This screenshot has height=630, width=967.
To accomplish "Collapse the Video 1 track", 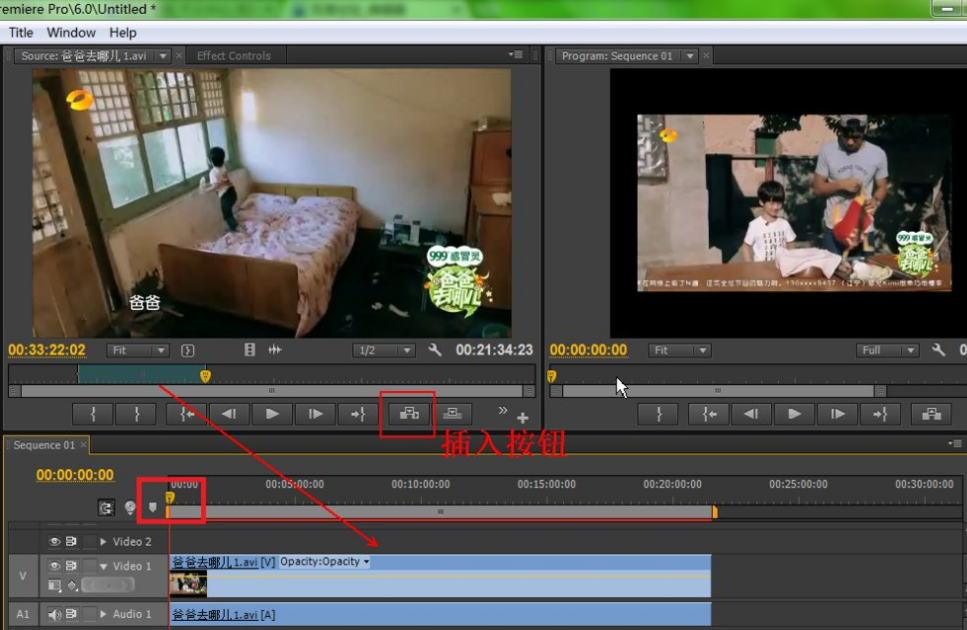I will 104,566.
